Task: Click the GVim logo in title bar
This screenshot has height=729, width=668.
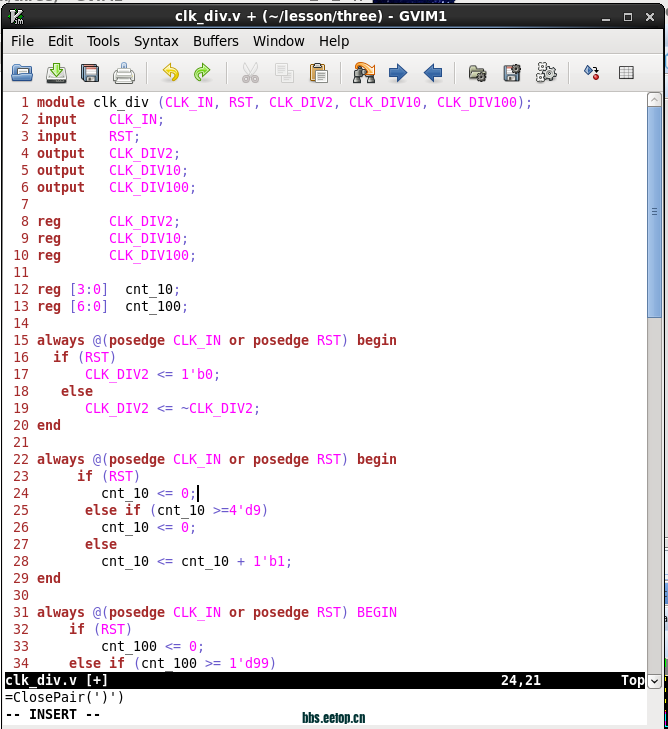Action: click(16, 17)
